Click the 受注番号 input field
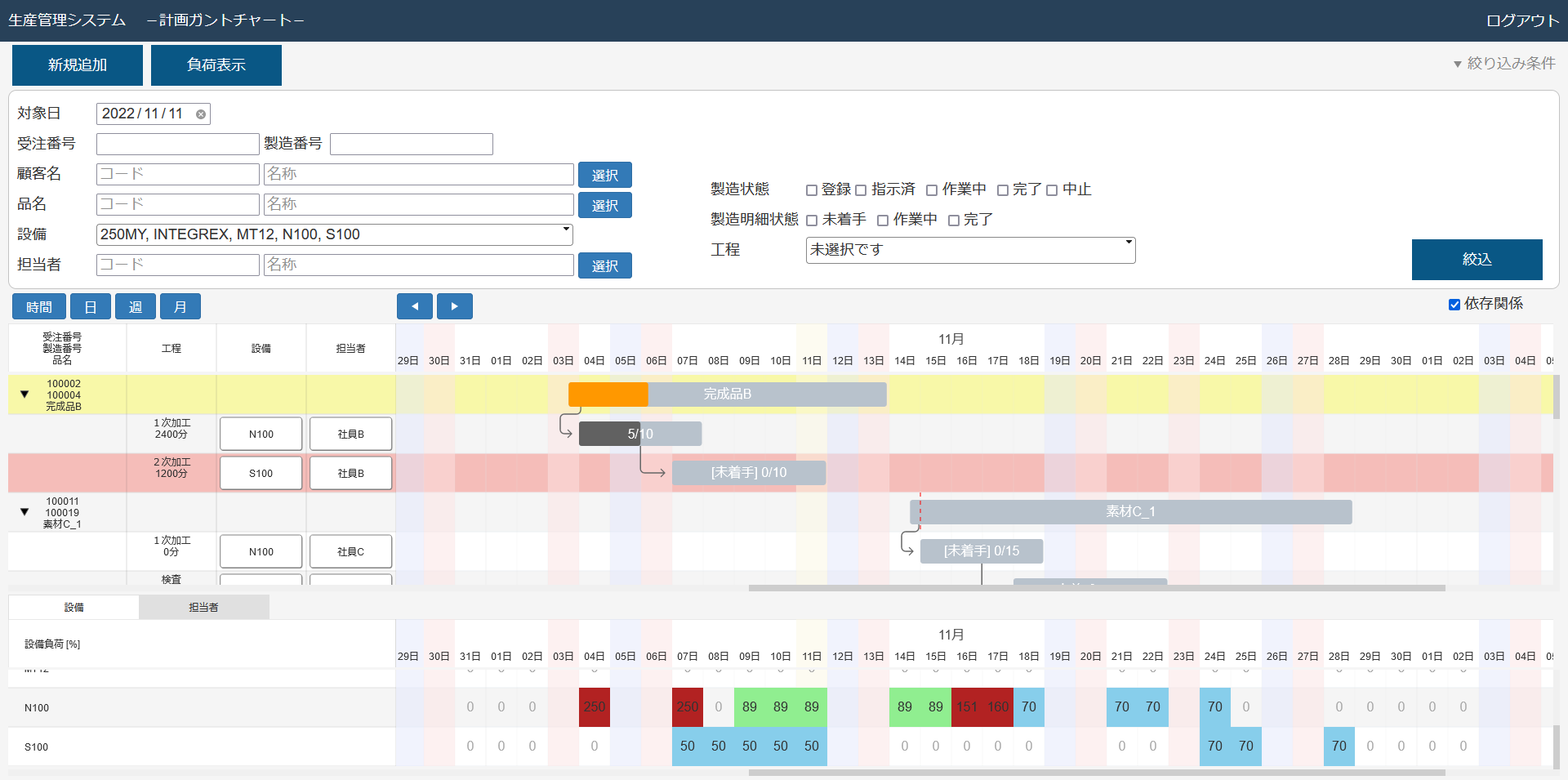This screenshot has width=1568, height=780. (x=177, y=145)
